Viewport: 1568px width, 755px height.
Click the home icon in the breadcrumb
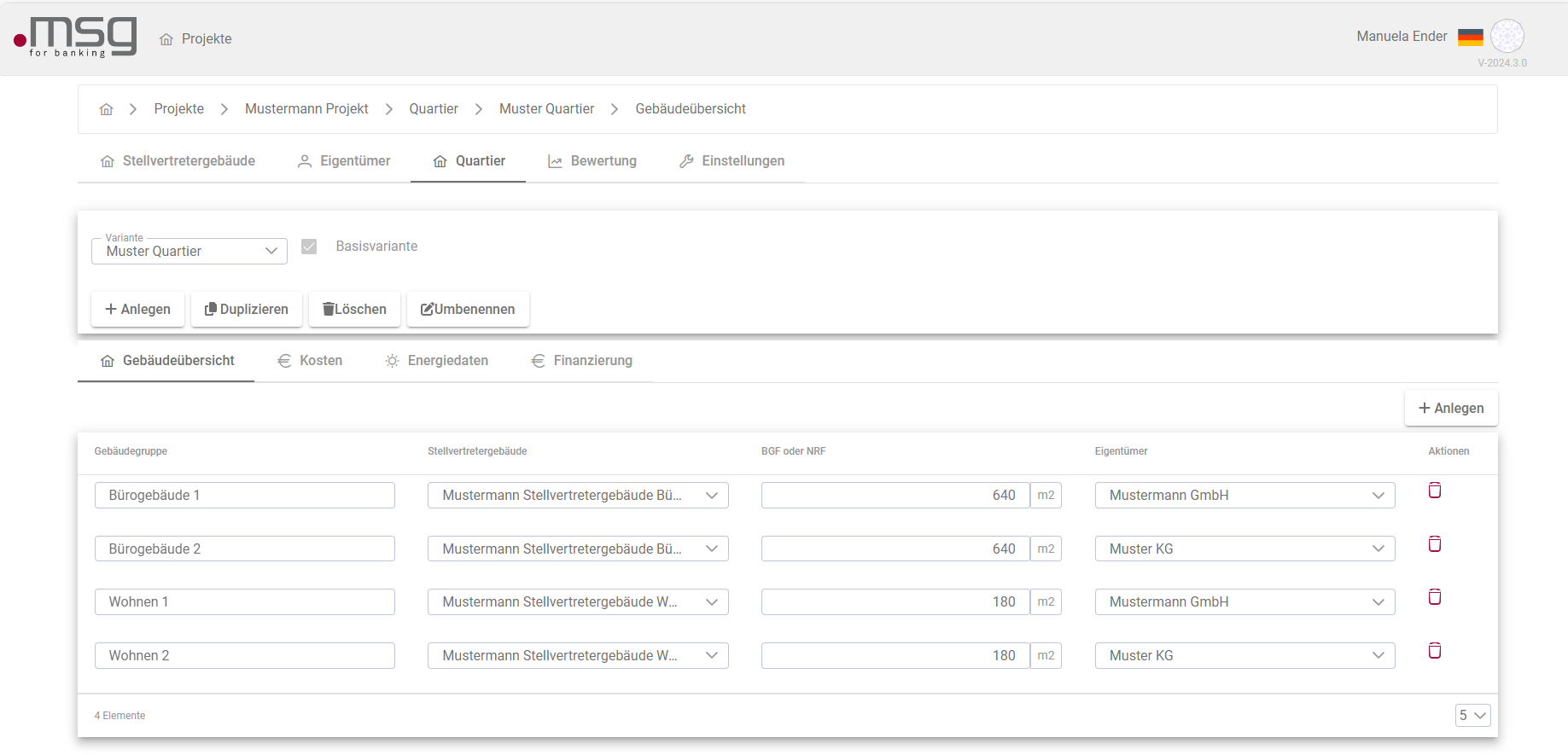tap(106, 109)
